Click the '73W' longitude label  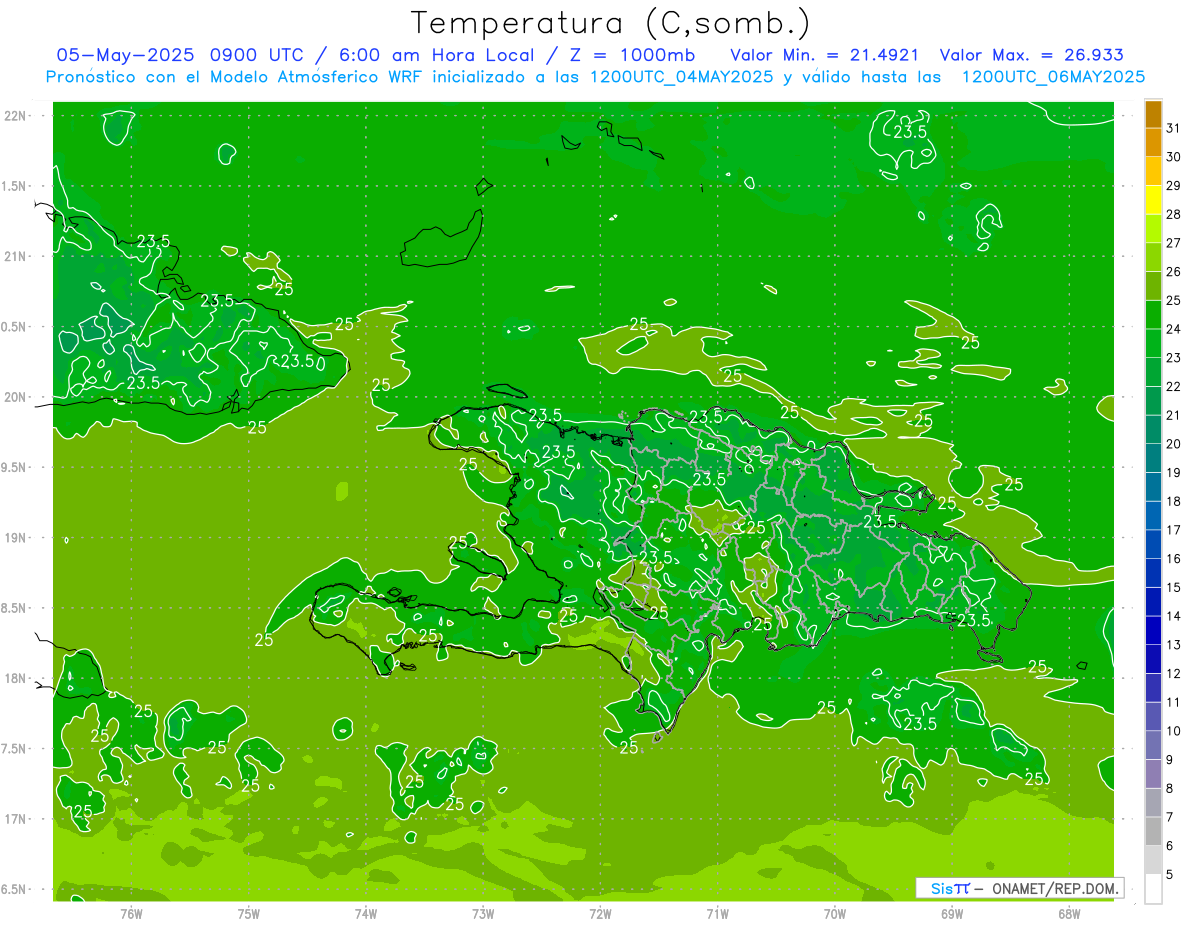tap(483, 913)
